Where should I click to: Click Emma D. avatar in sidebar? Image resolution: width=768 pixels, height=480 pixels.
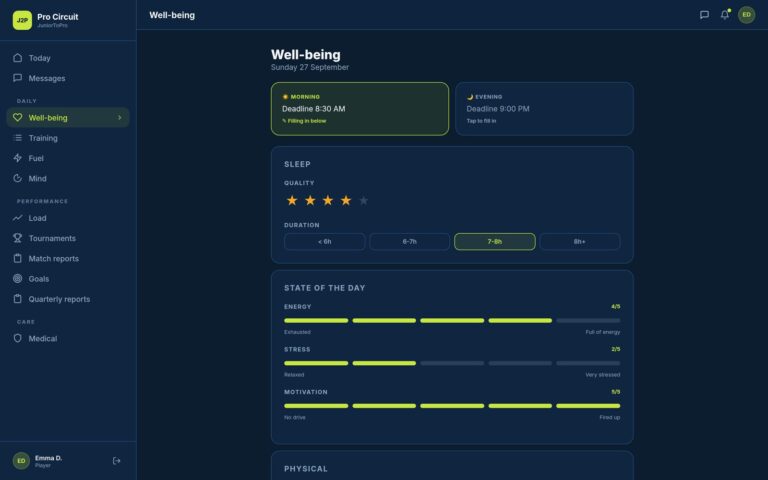tap(21, 461)
